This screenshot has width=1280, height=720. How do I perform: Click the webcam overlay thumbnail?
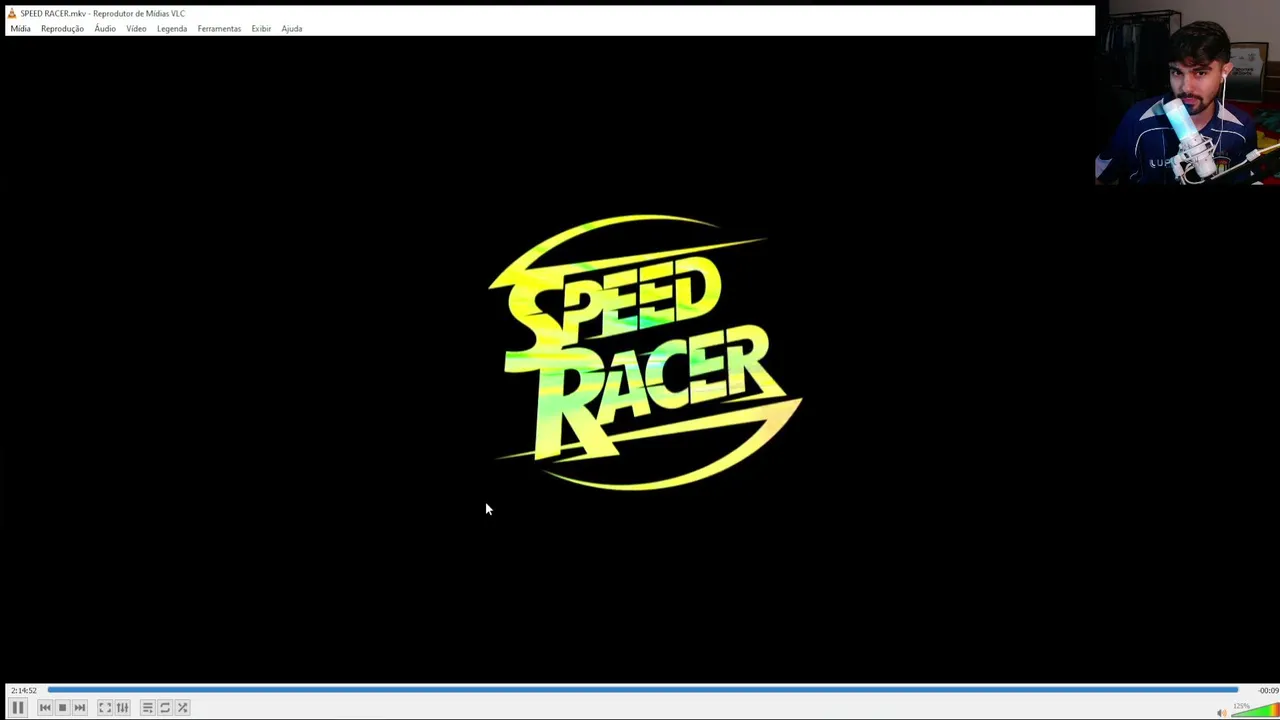(1187, 93)
